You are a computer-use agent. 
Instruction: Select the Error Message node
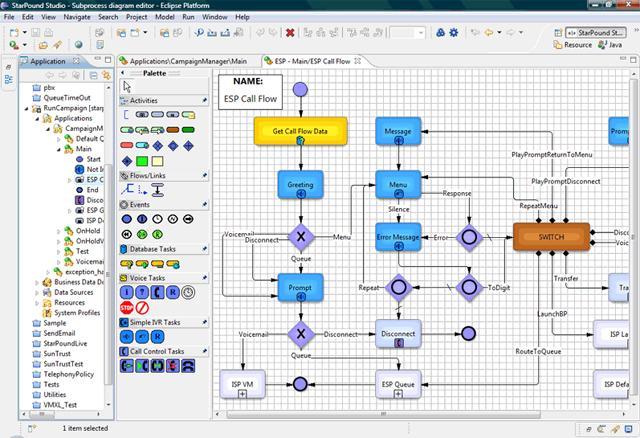tap(398, 237)
